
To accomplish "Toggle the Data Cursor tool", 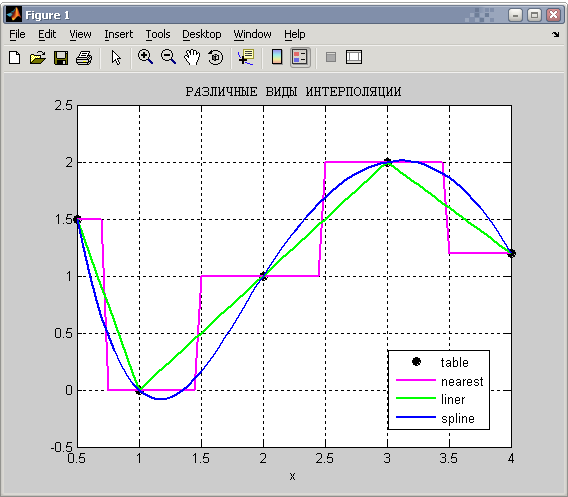I will point(246,57).
